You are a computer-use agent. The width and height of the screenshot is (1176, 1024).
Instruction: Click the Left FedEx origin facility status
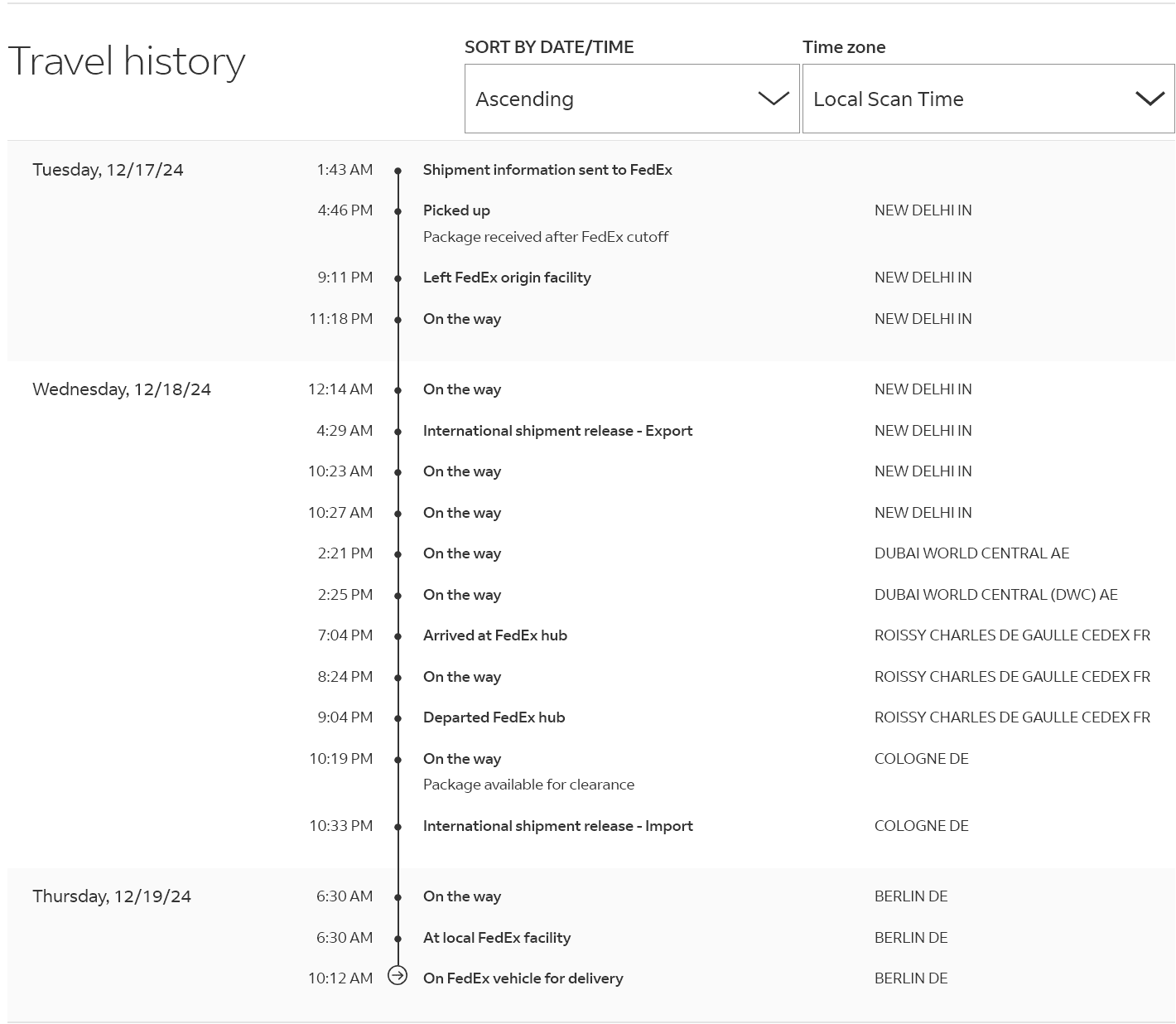[x=507, y=278]
